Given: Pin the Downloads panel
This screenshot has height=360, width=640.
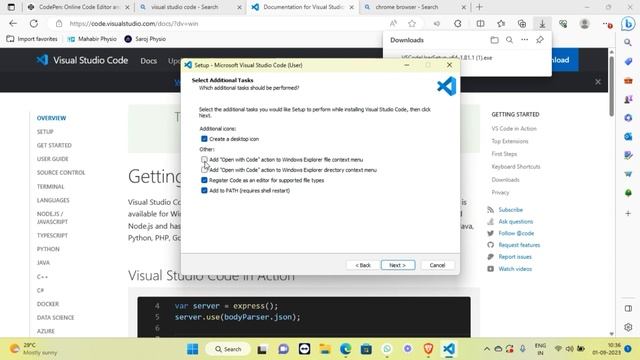Looking at the screenshot, I should (540, 40).
